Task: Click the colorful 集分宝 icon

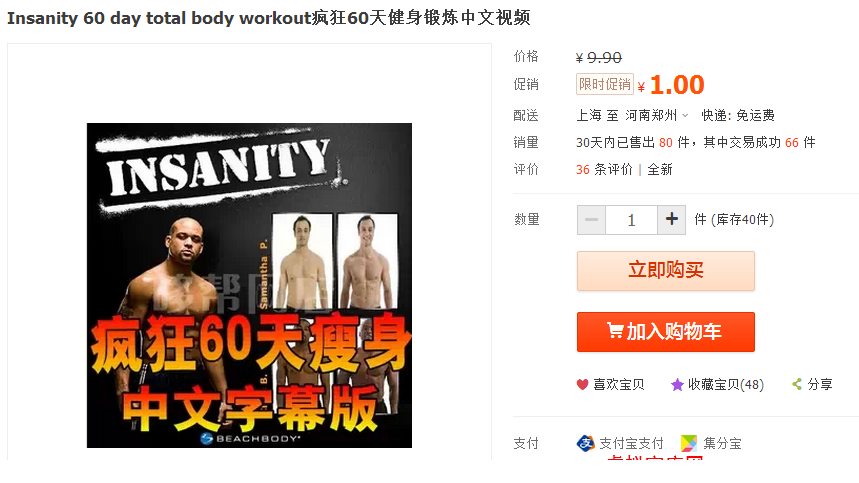Action: pos(689,443)
